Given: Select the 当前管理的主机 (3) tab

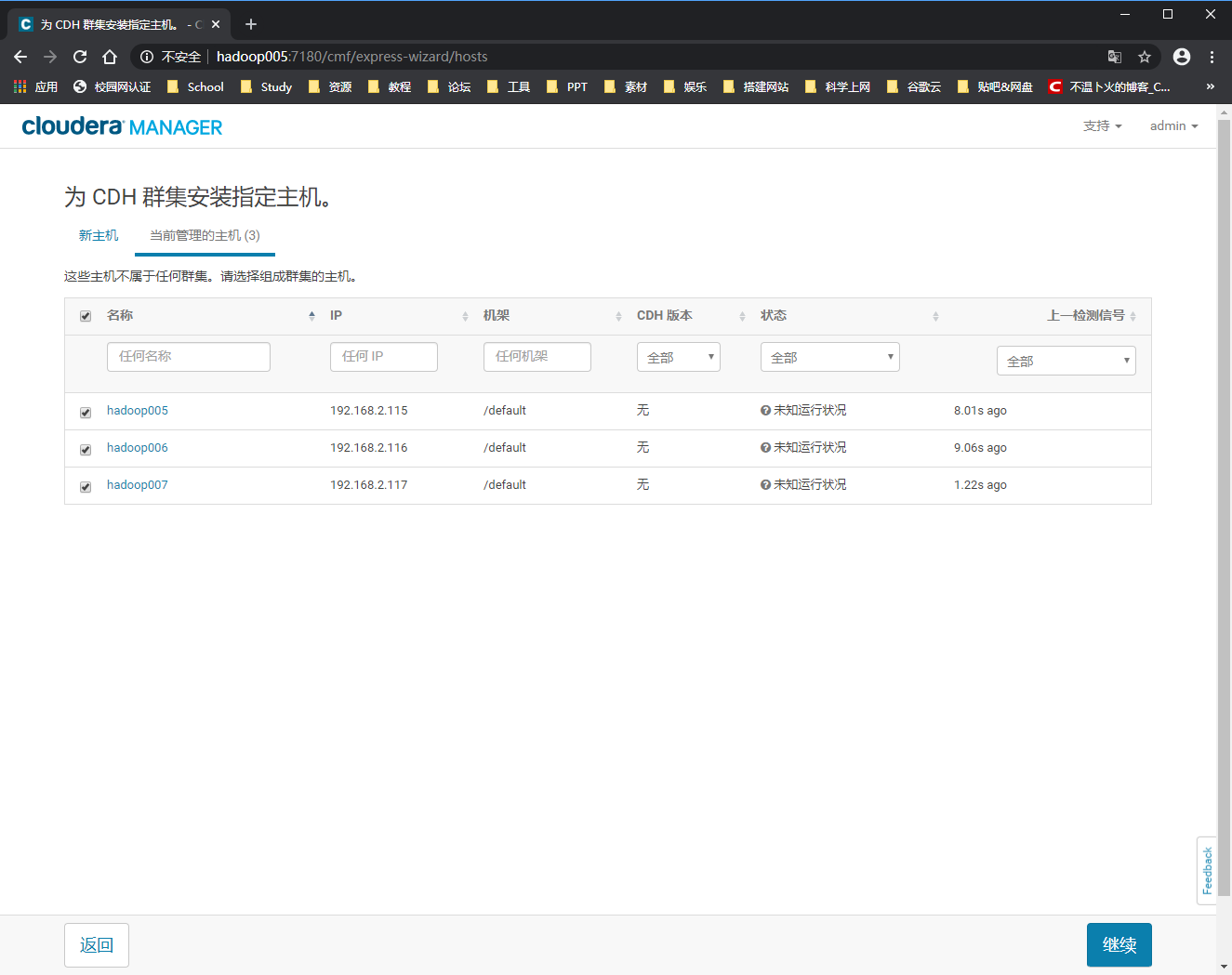Looking at the screenshot, I should 205,235.
